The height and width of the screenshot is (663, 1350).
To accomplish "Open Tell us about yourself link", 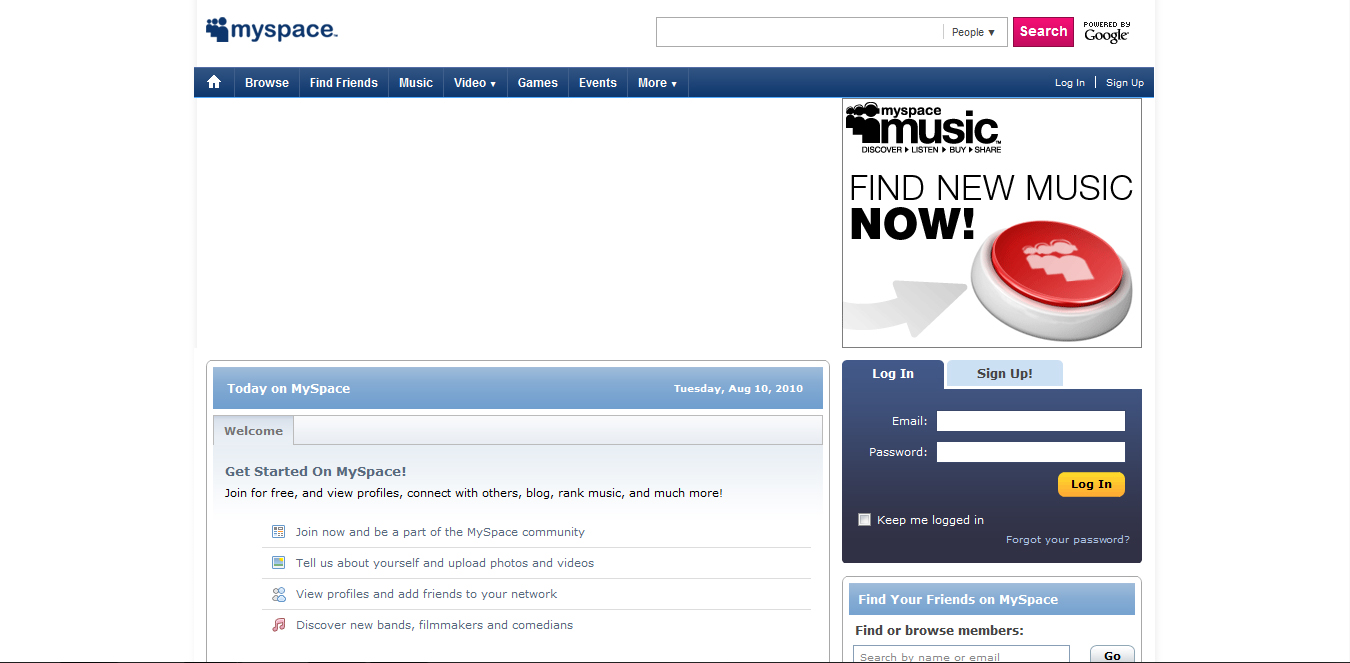I will tap(445, 563).
